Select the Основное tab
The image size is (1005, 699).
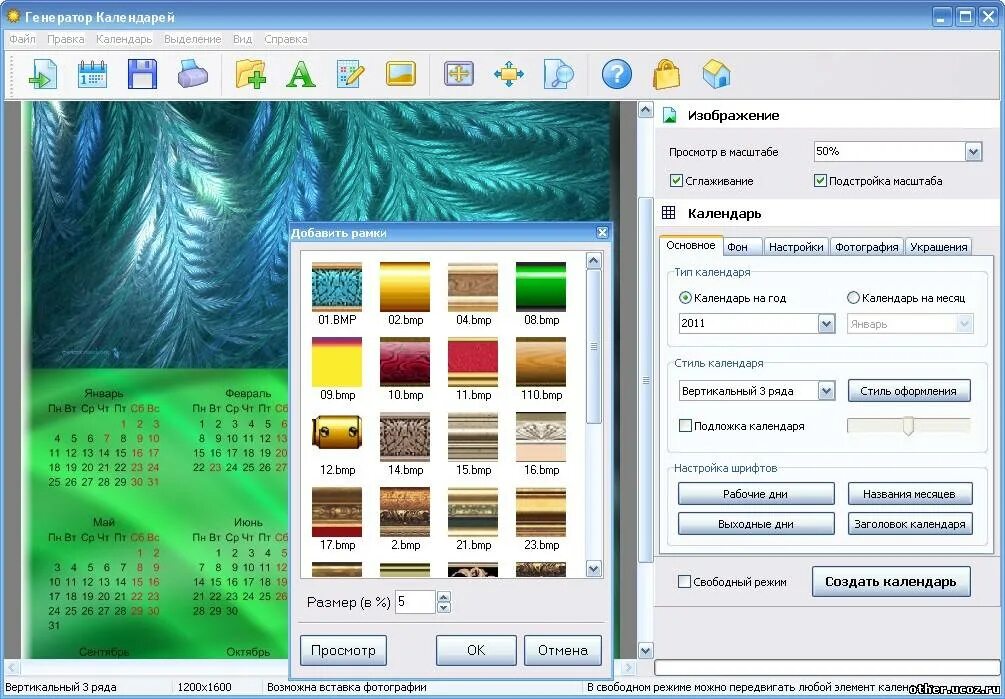coord(690,245)
